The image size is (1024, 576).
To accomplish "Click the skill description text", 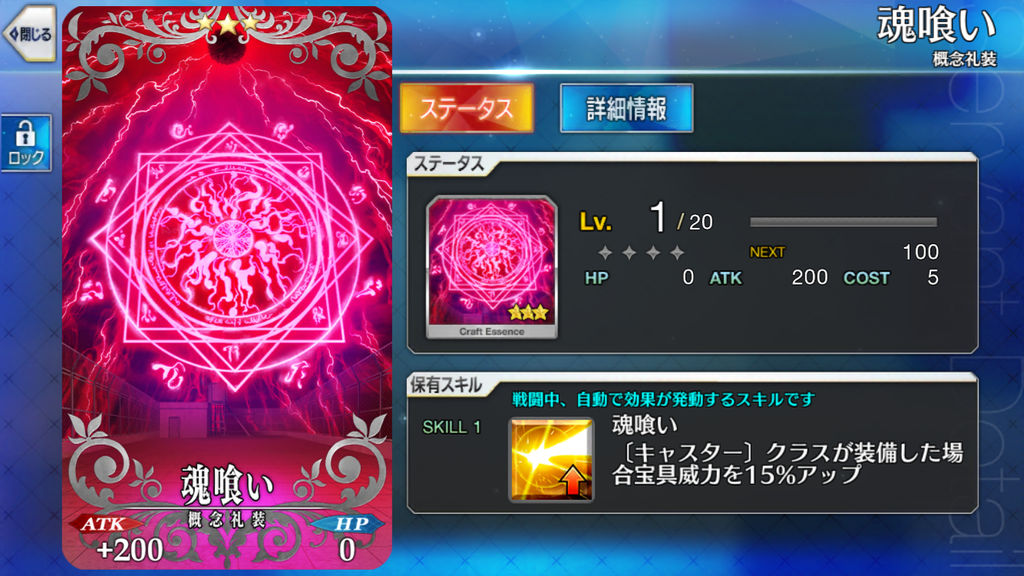I will point(787,464).
